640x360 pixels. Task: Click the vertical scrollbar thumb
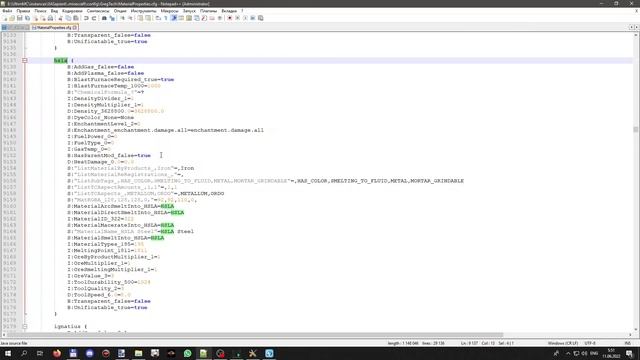click(x=636, y=129)
